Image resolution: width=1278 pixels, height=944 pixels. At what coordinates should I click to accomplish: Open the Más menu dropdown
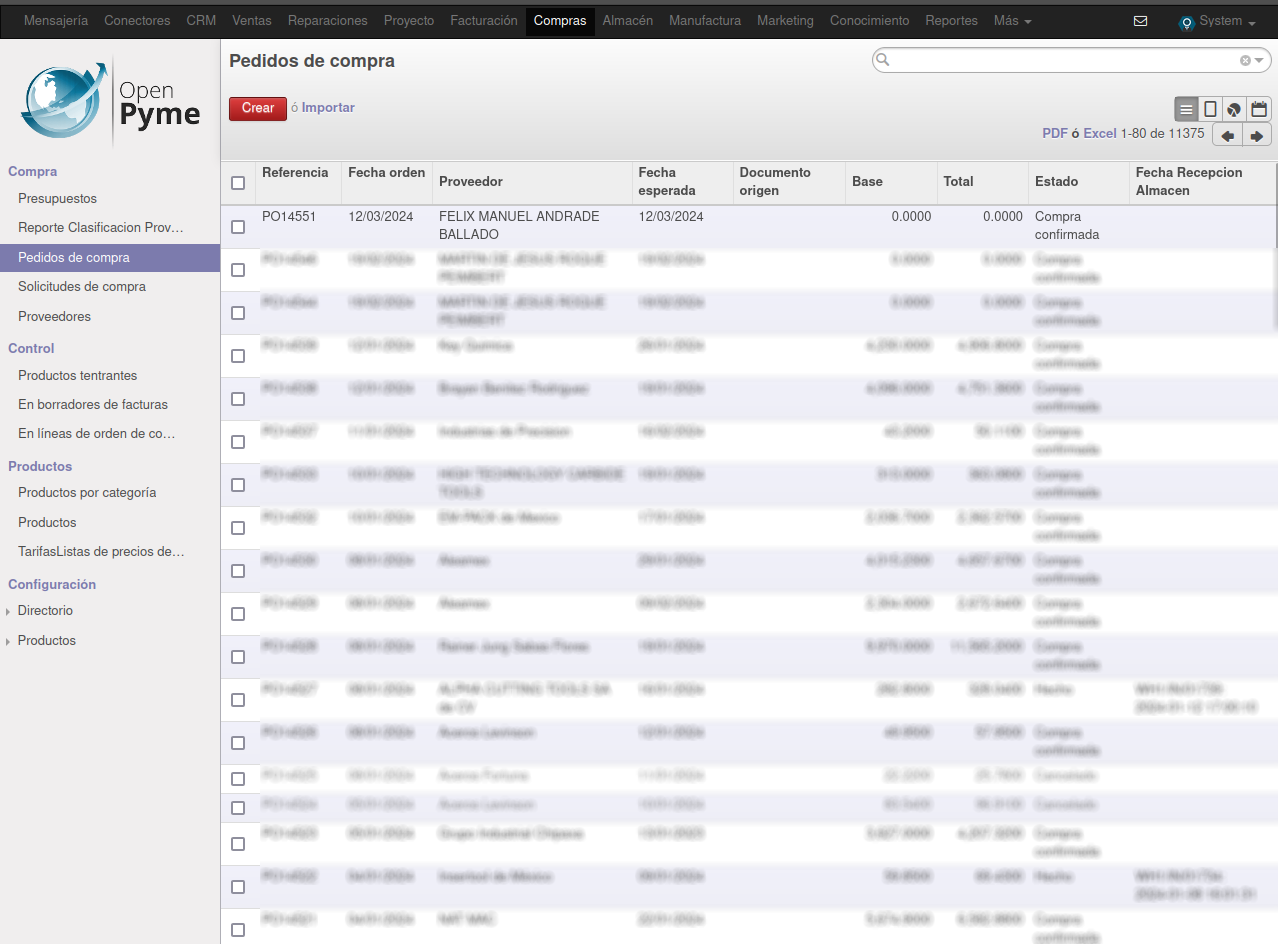click(1012, 20)
